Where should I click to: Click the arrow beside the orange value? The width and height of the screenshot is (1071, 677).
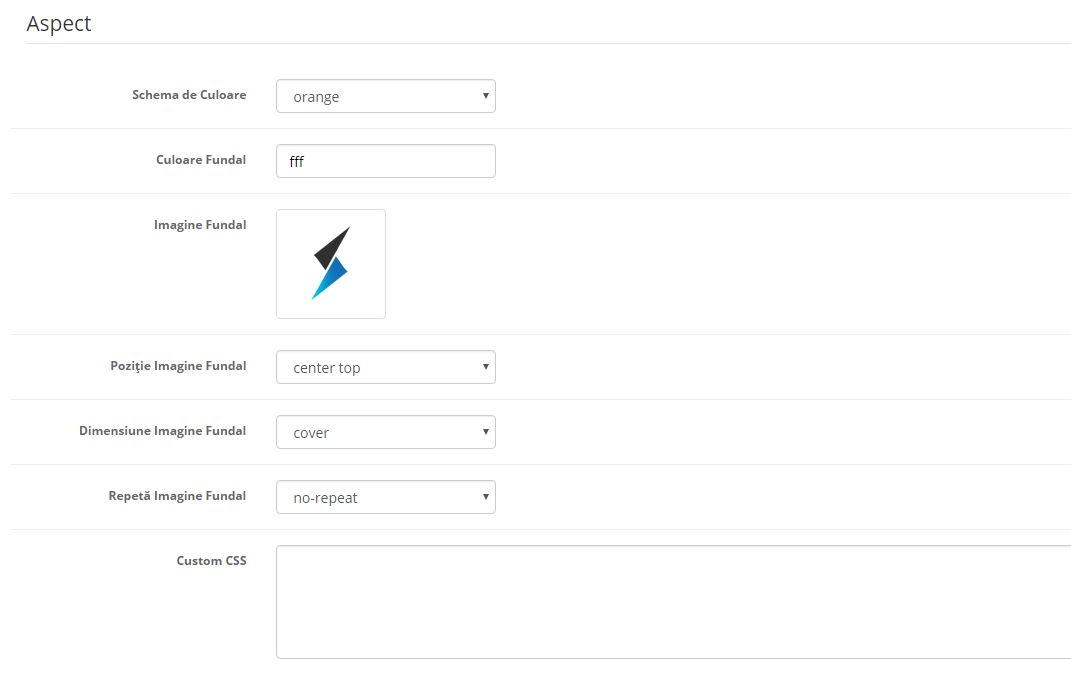tap(485, 97)
